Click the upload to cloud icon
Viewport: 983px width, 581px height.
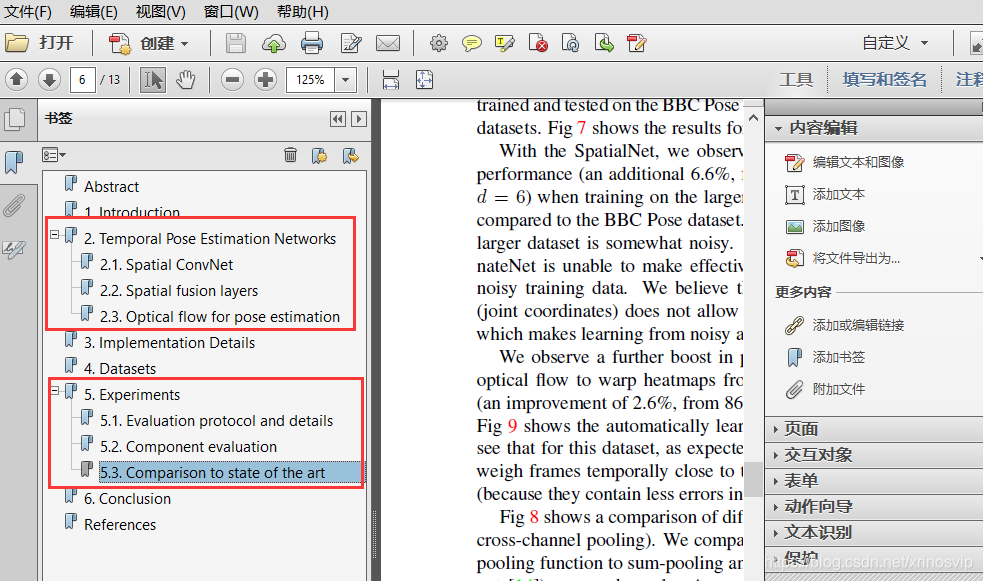tap(273, 43)
